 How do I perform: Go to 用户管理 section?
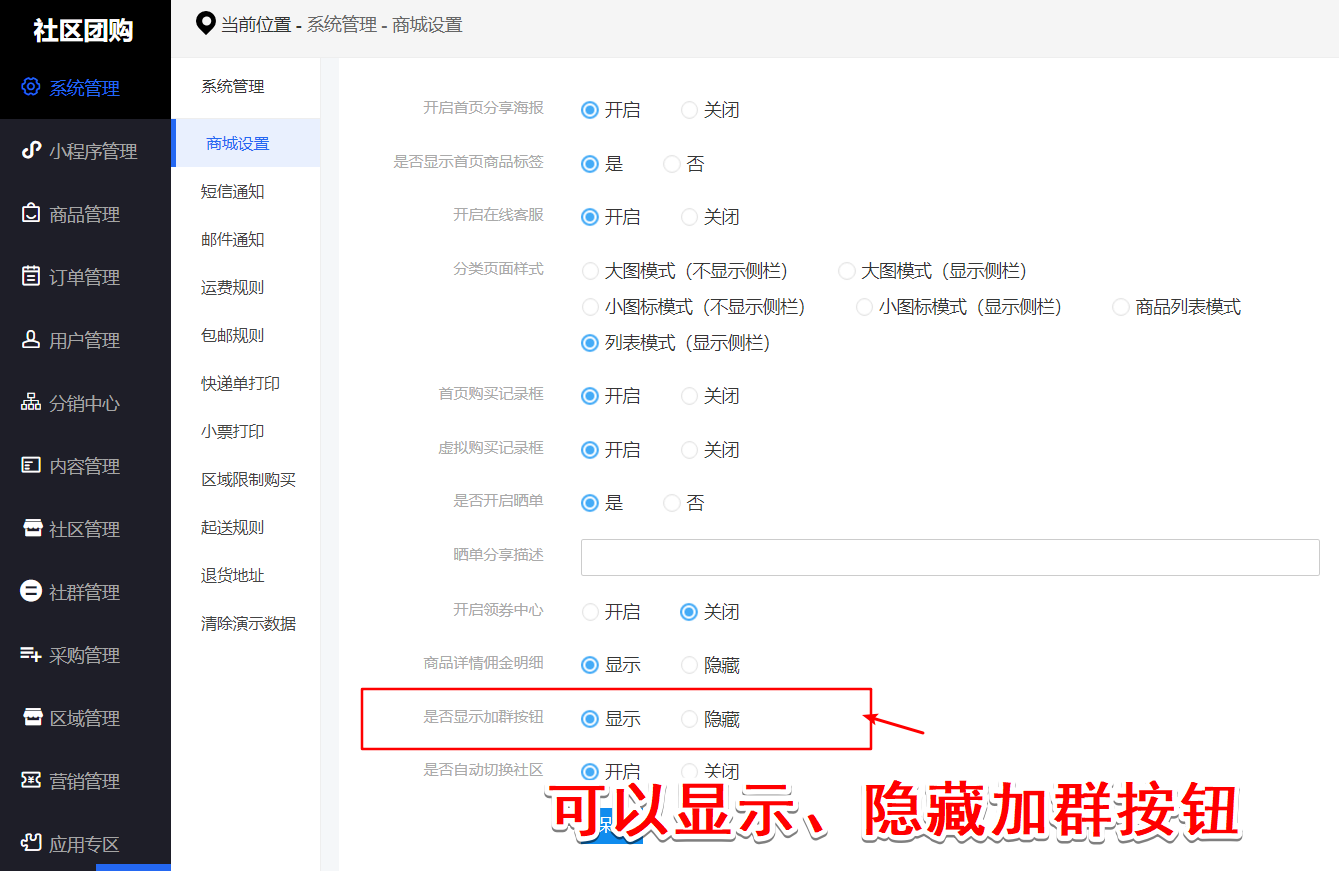point(85,340)
